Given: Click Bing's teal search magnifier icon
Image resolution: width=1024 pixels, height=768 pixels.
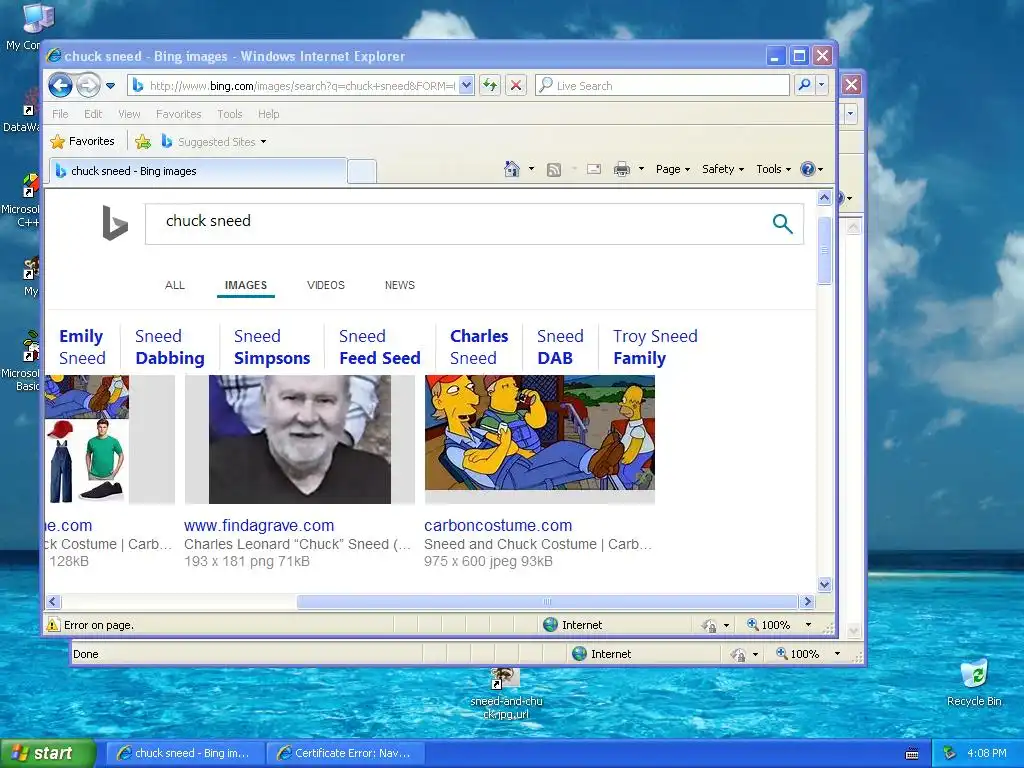Looking at the screenshot, I should tap(782, 223).
